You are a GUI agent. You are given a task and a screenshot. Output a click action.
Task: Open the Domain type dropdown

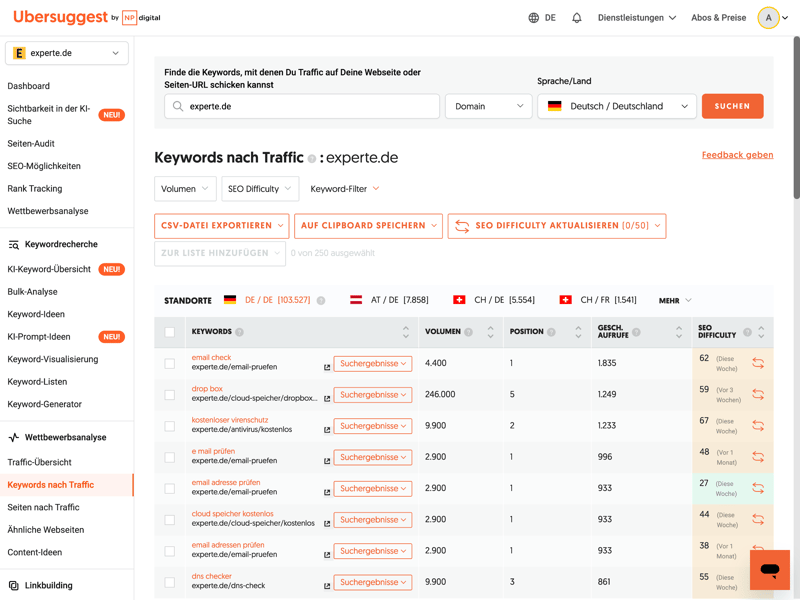488,106
